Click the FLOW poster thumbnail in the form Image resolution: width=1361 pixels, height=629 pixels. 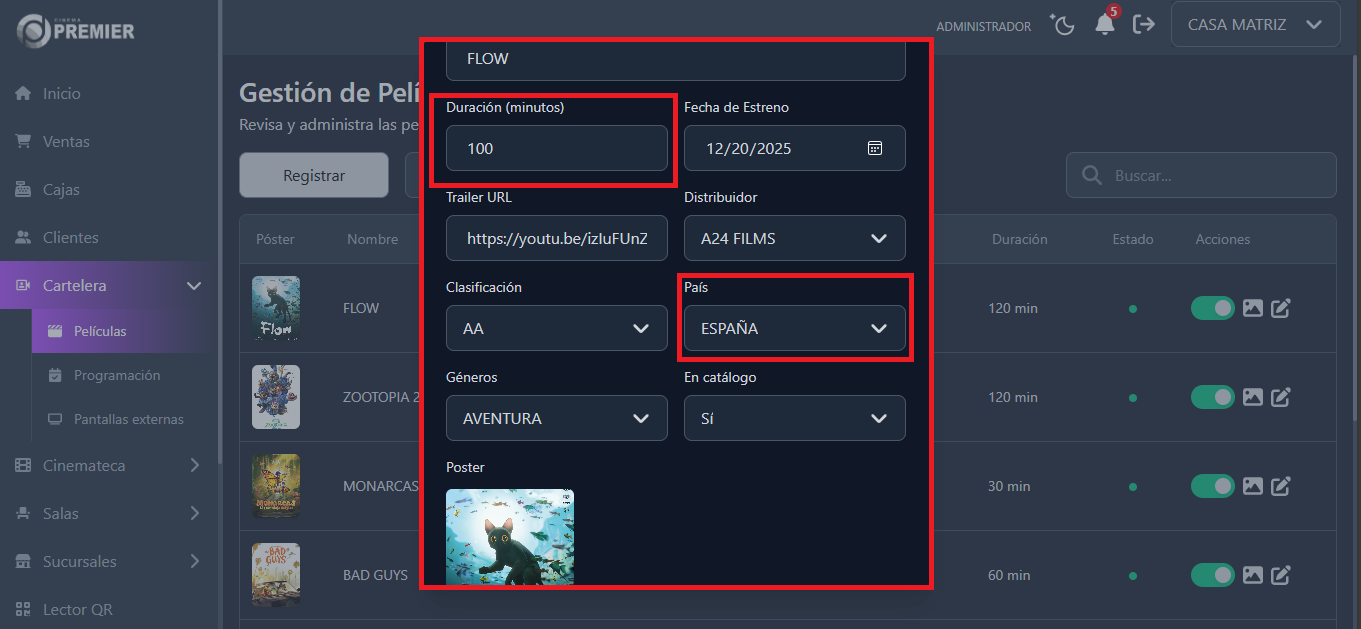510,537
